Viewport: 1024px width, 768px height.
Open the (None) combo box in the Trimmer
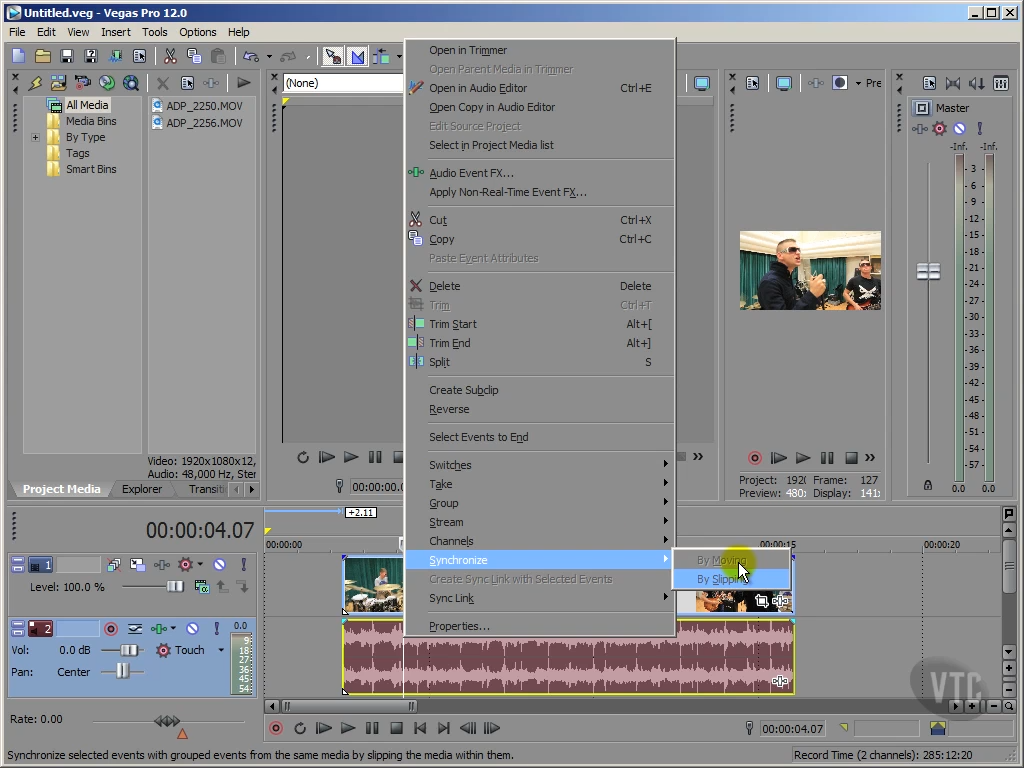point(344,83)
